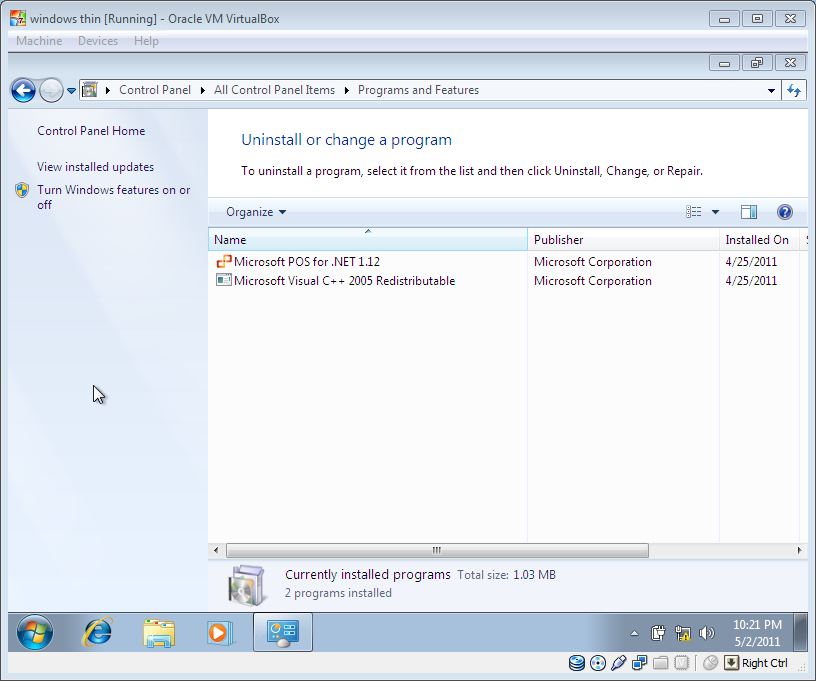Screen dimensions: 816x681
Task: Open the address bar history dropdown
Action: [x=771, y=91]
